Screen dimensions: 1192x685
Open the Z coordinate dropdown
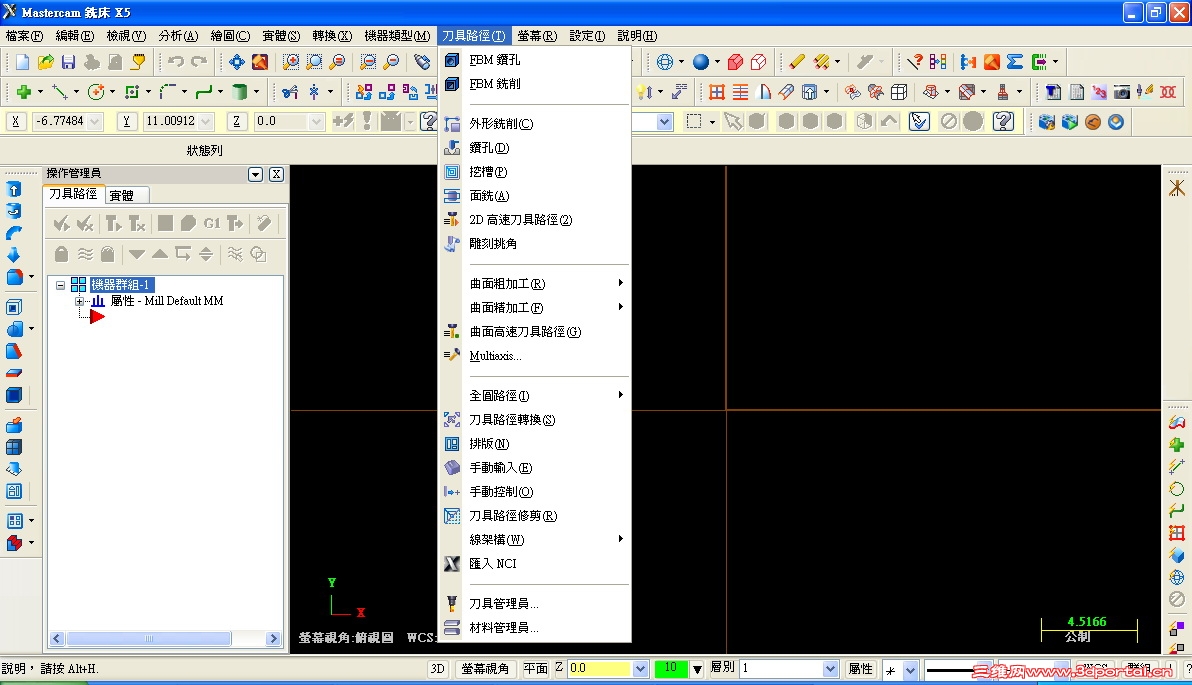click(316, 122)
